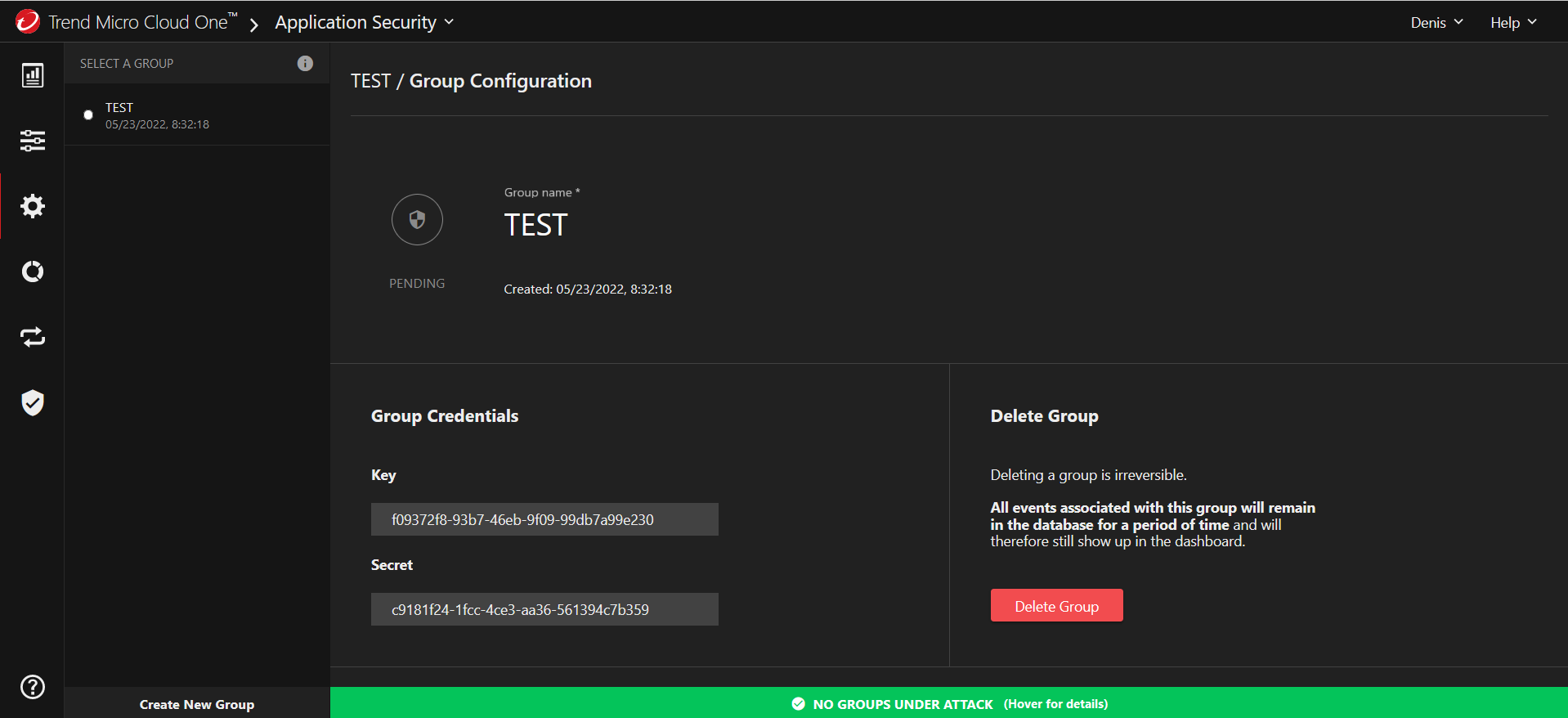Click the gear settings icon in sidebar
The height and width of the screenshot is (718, 1568).
pos(33,206)
